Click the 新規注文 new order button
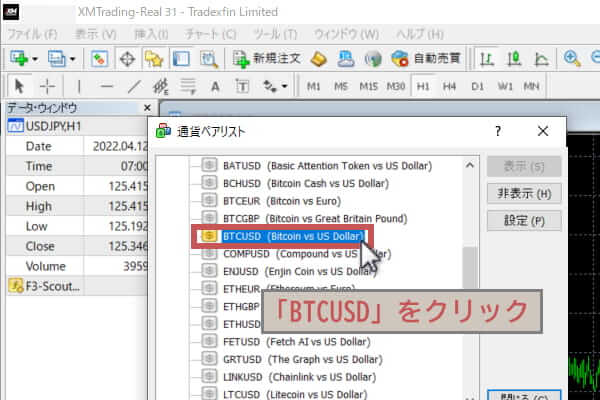Screen dimensions: 600x400 click(x=266, y=59)
